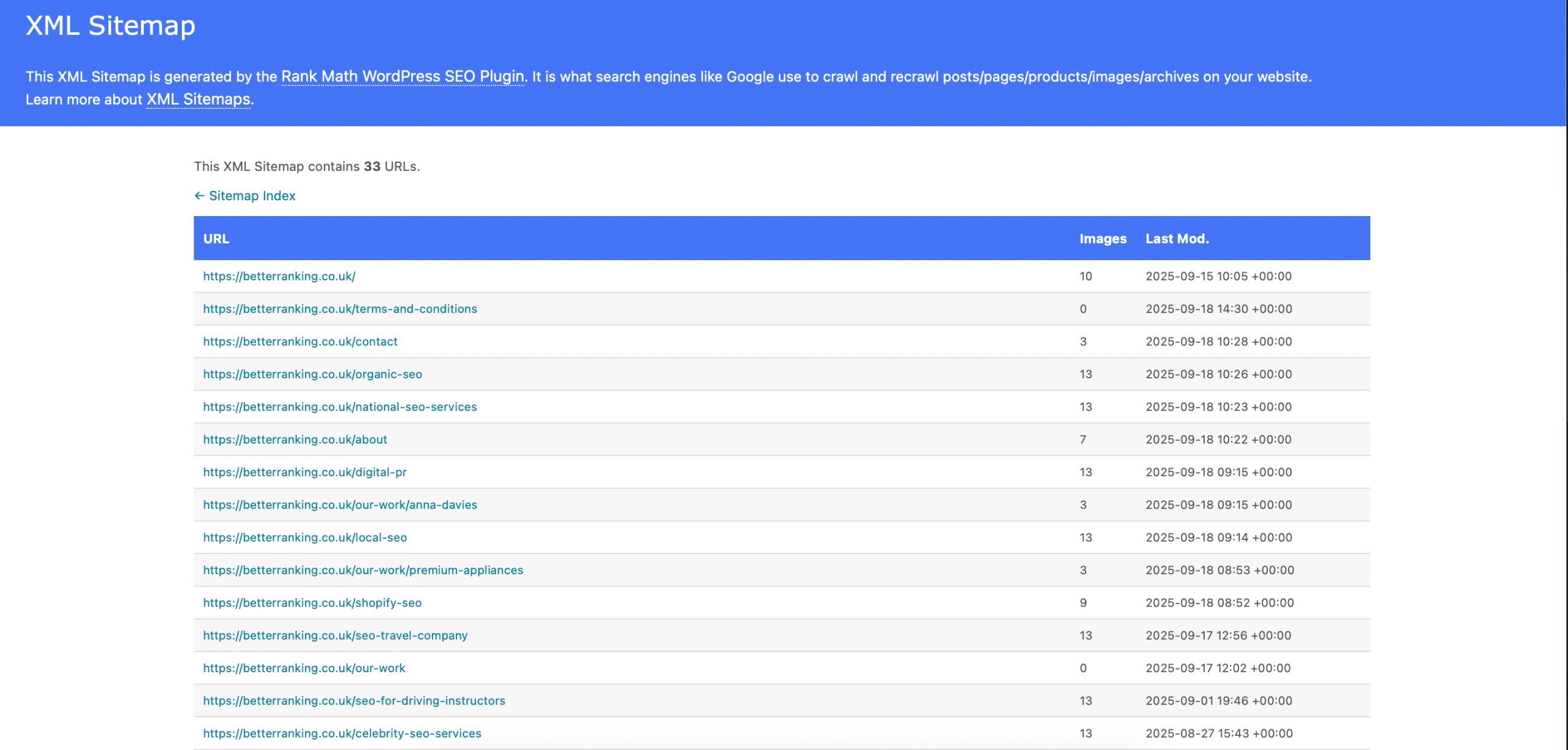Open the betterranking.co.uk homepage URL
Screen dimensions: 1568x750
pyautogui.click(x=279, y=276)
